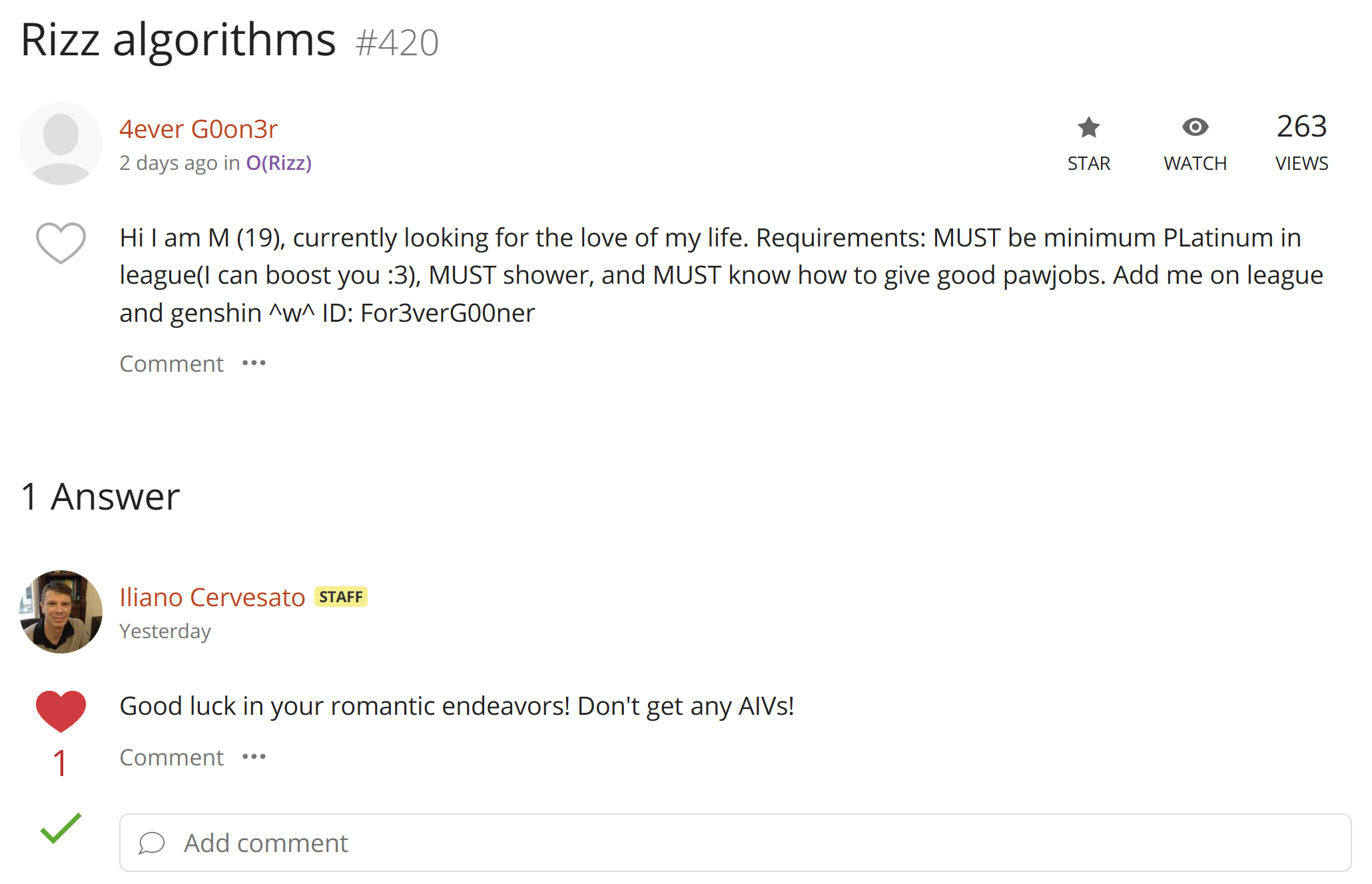
Task: Click the green checkmark next to the answer
Action: pos(59,832)
